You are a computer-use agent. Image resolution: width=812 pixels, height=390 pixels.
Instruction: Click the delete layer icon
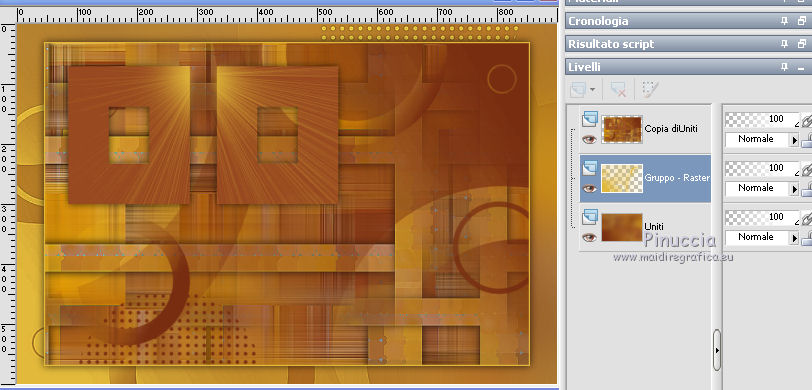[x=618, y=90]
